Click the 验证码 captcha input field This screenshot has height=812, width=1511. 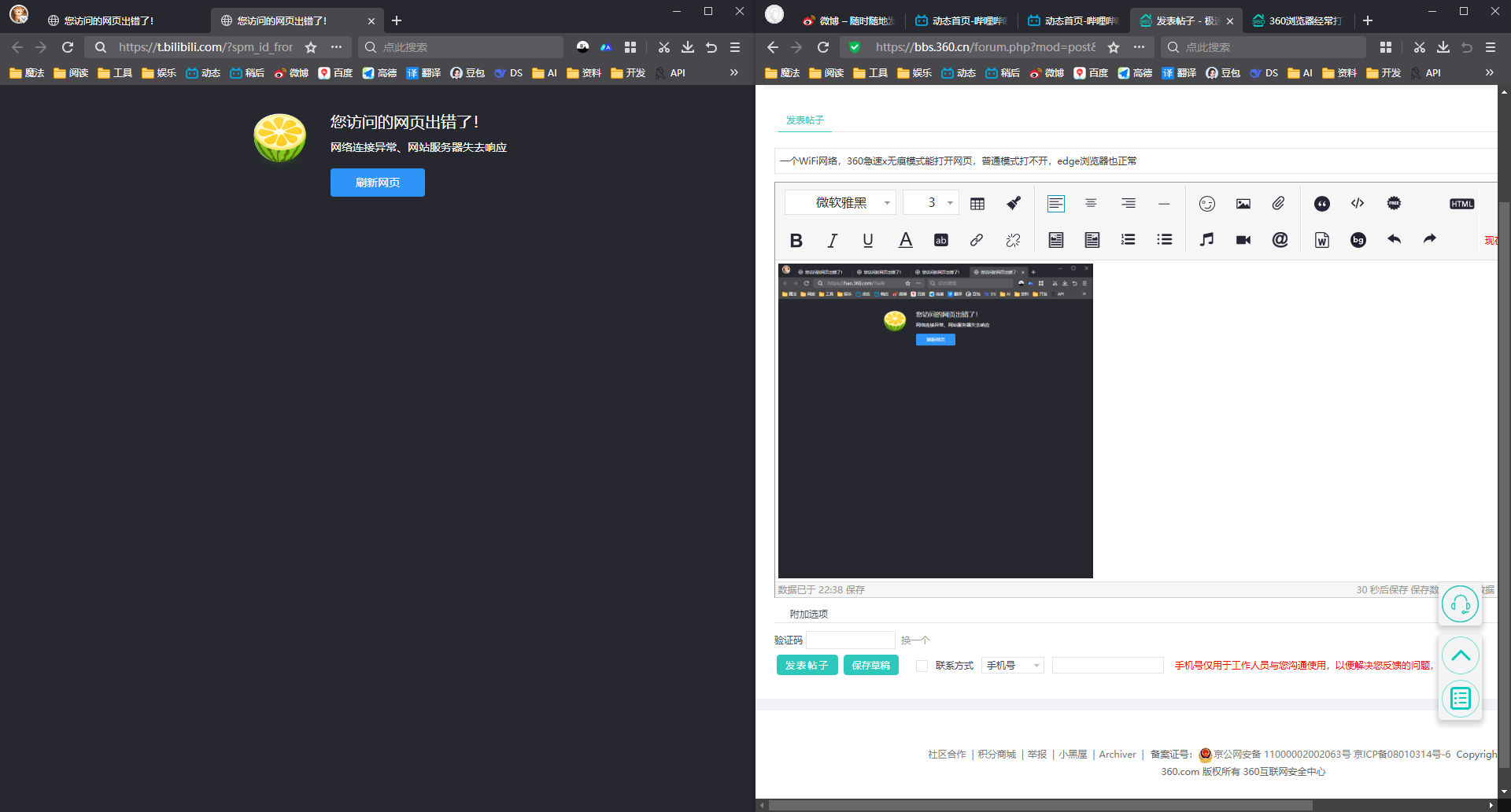851,640
